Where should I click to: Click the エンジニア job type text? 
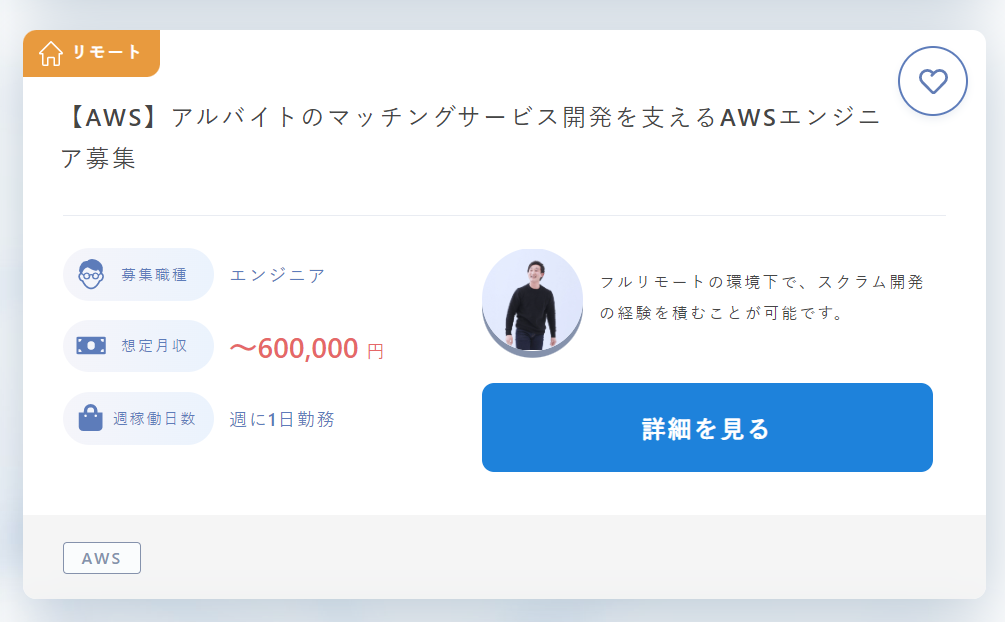278,275
